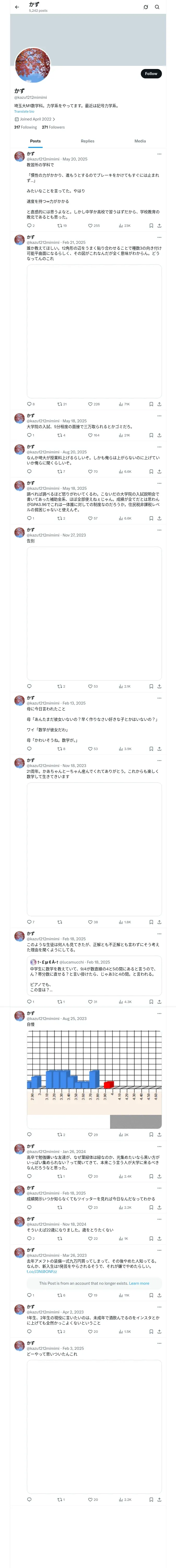
Task: Open search on this profile
Action: click(x=157, y=7)
